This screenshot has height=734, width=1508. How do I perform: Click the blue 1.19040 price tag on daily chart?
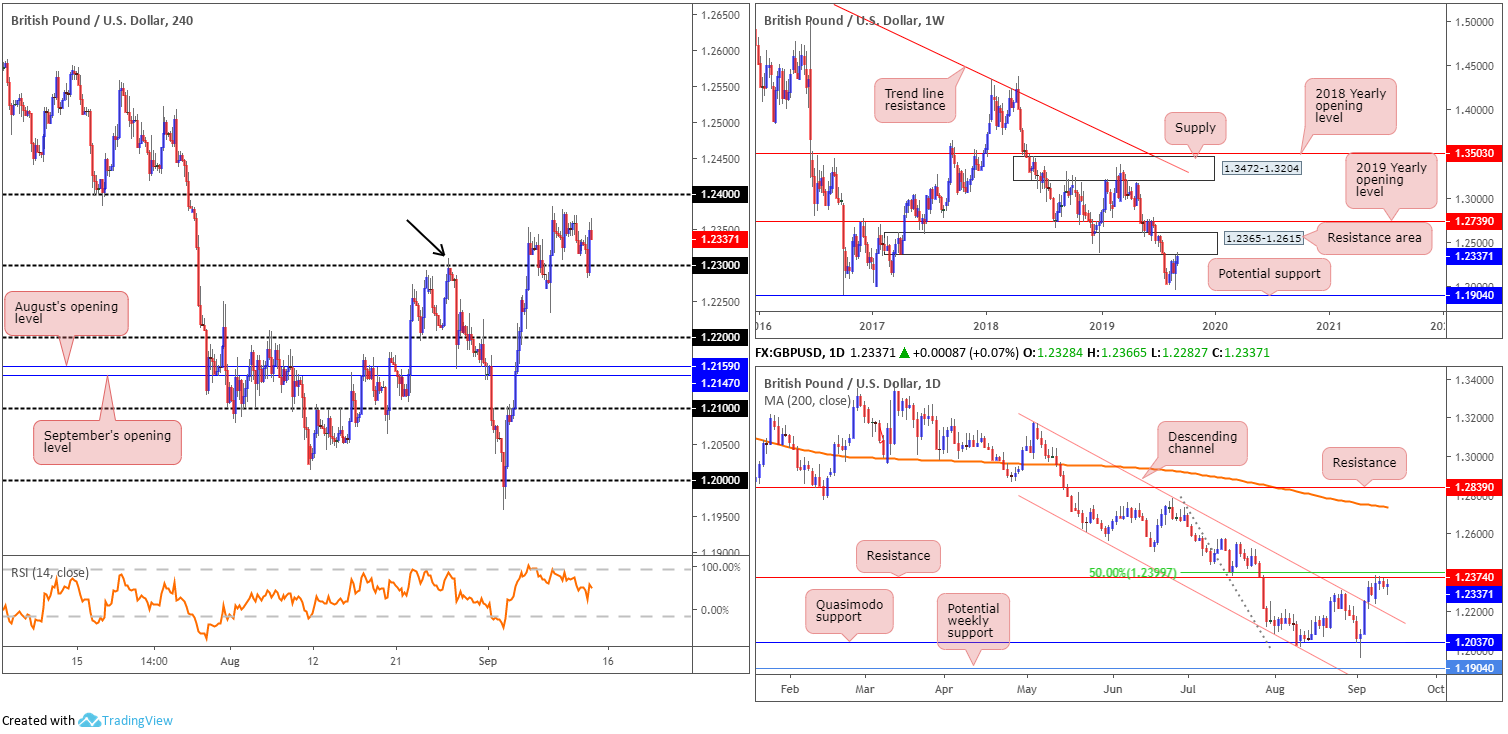pos(1475,669)
